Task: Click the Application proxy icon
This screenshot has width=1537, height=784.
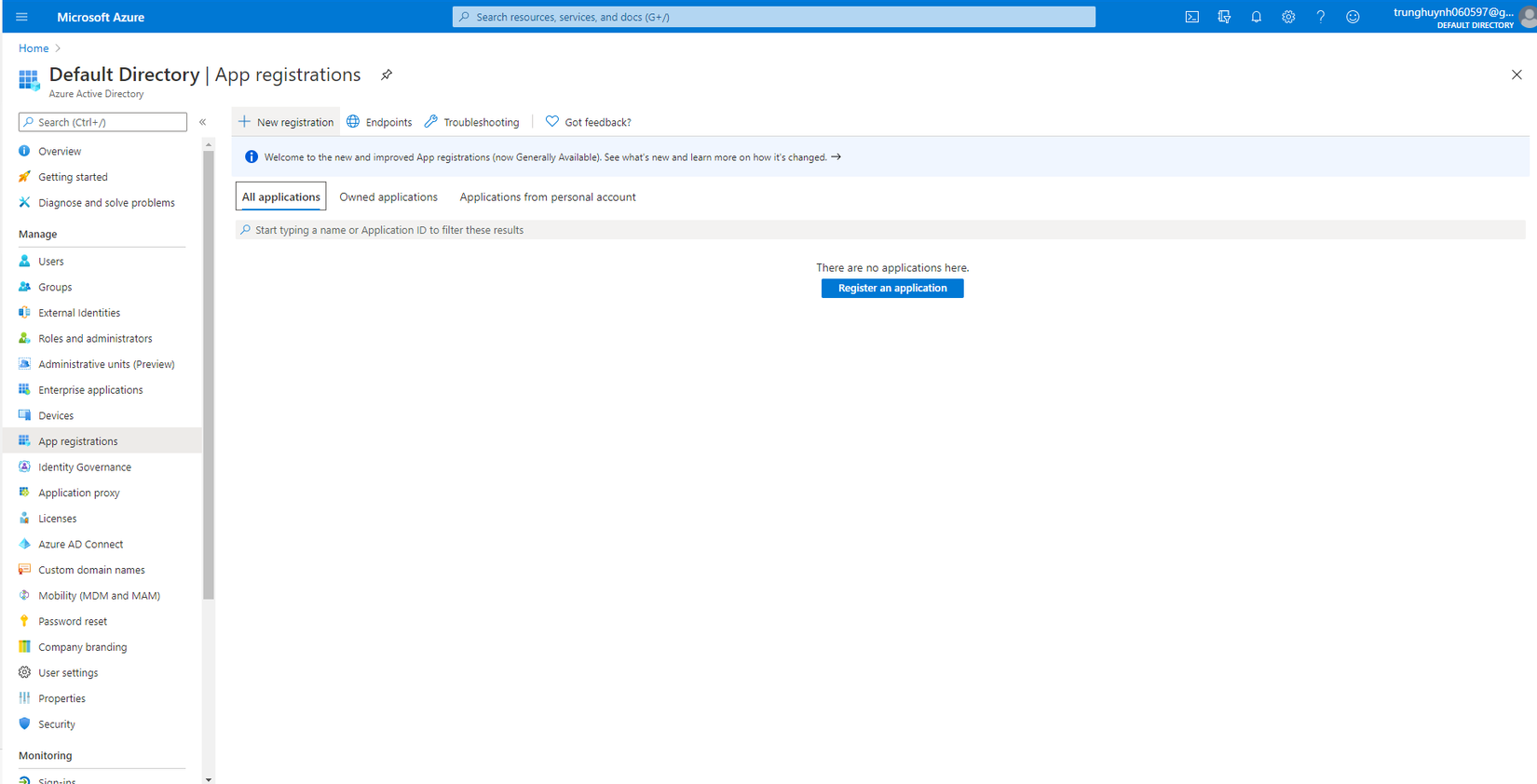Action: pos(24,493)
